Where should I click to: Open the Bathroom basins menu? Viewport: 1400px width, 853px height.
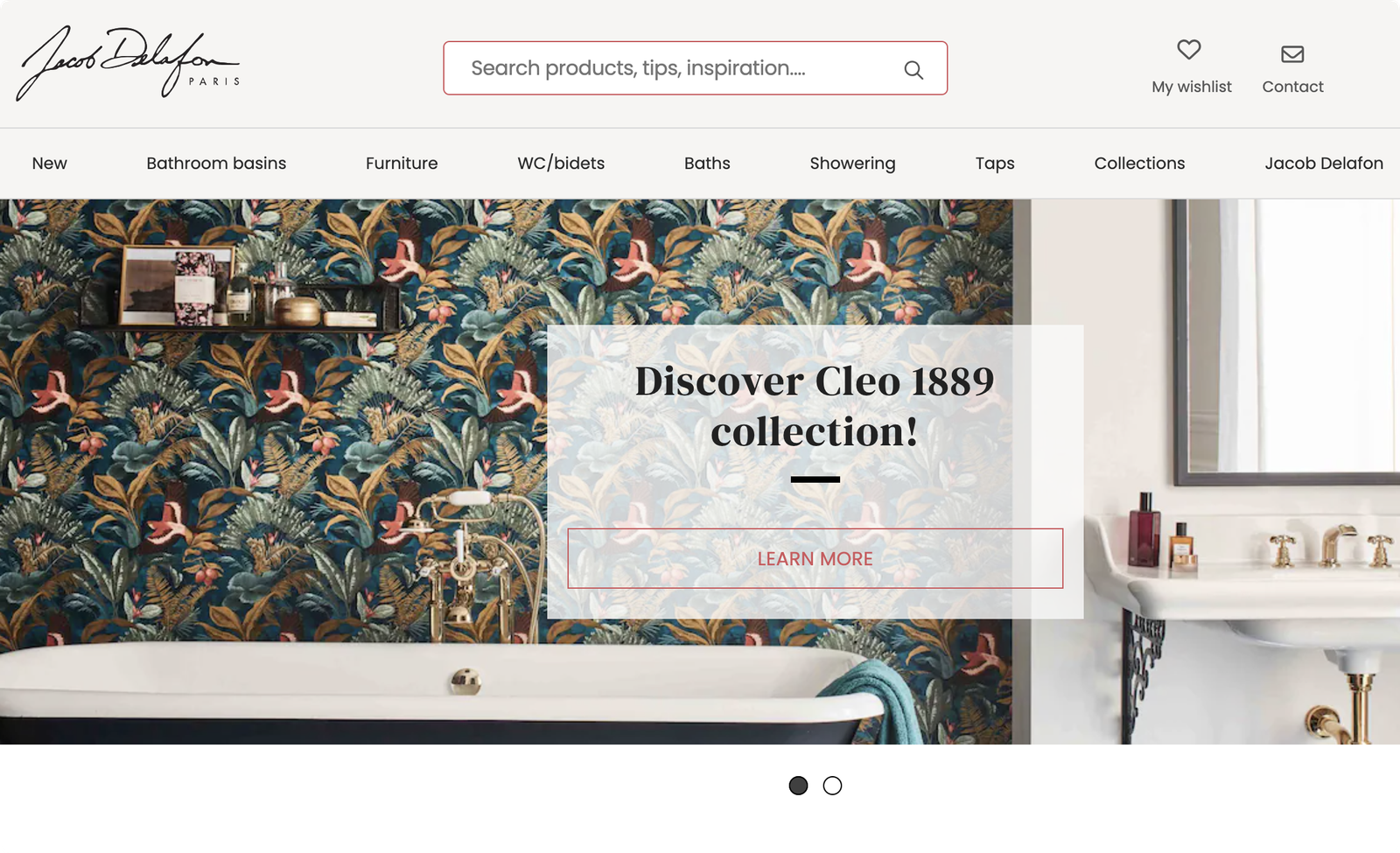[216, 164]
